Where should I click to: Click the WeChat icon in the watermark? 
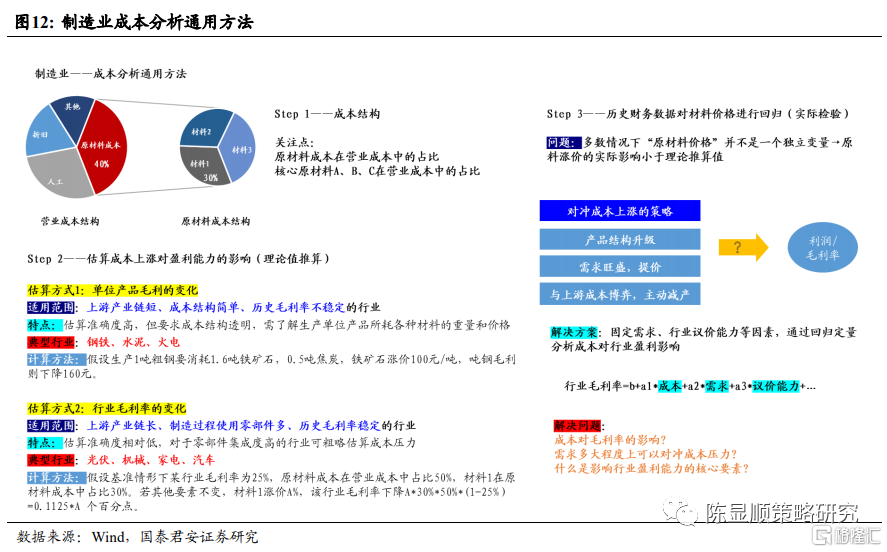click(684, 514)
